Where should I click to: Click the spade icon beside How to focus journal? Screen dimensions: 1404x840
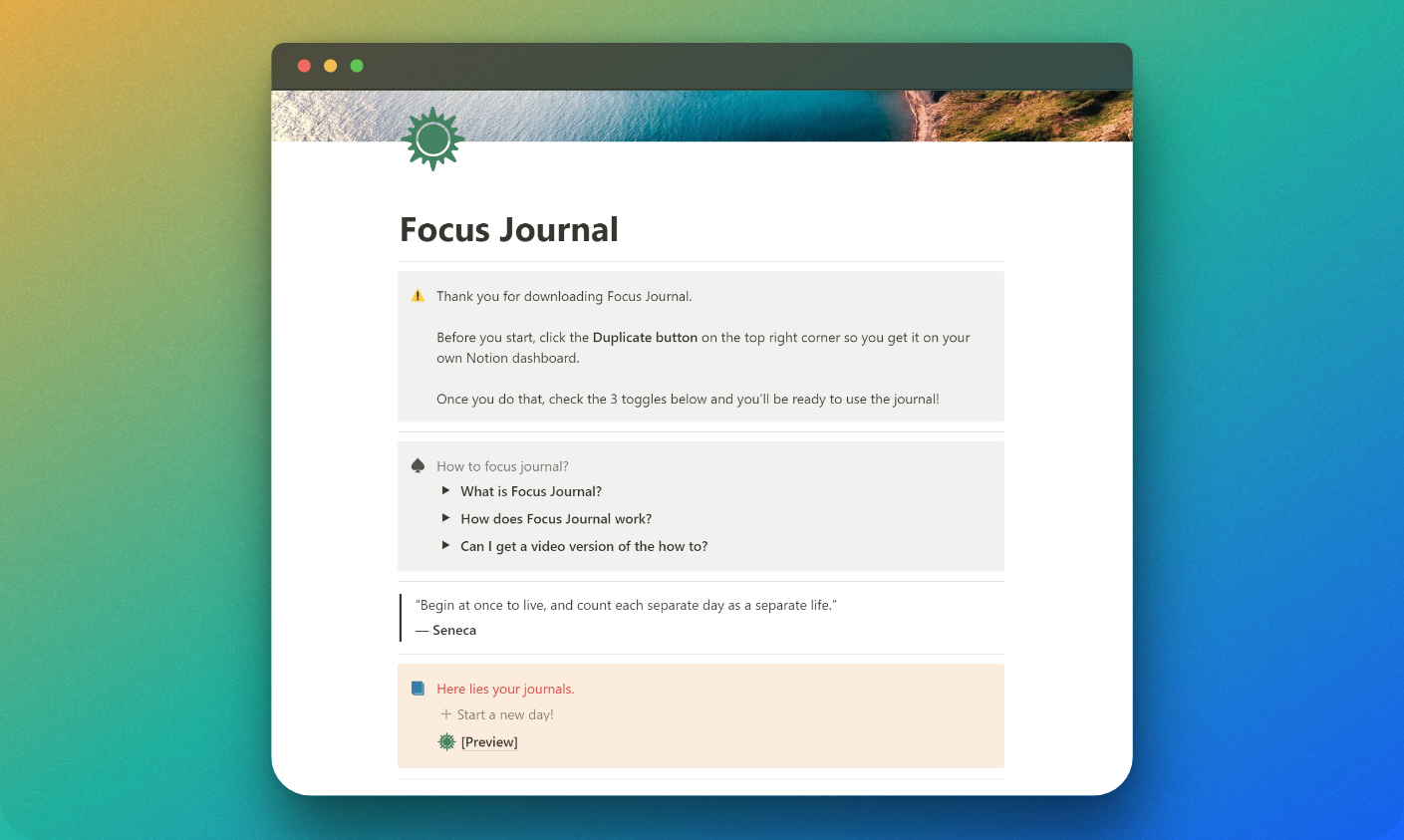pyautogui.click(x=418, y=466)
